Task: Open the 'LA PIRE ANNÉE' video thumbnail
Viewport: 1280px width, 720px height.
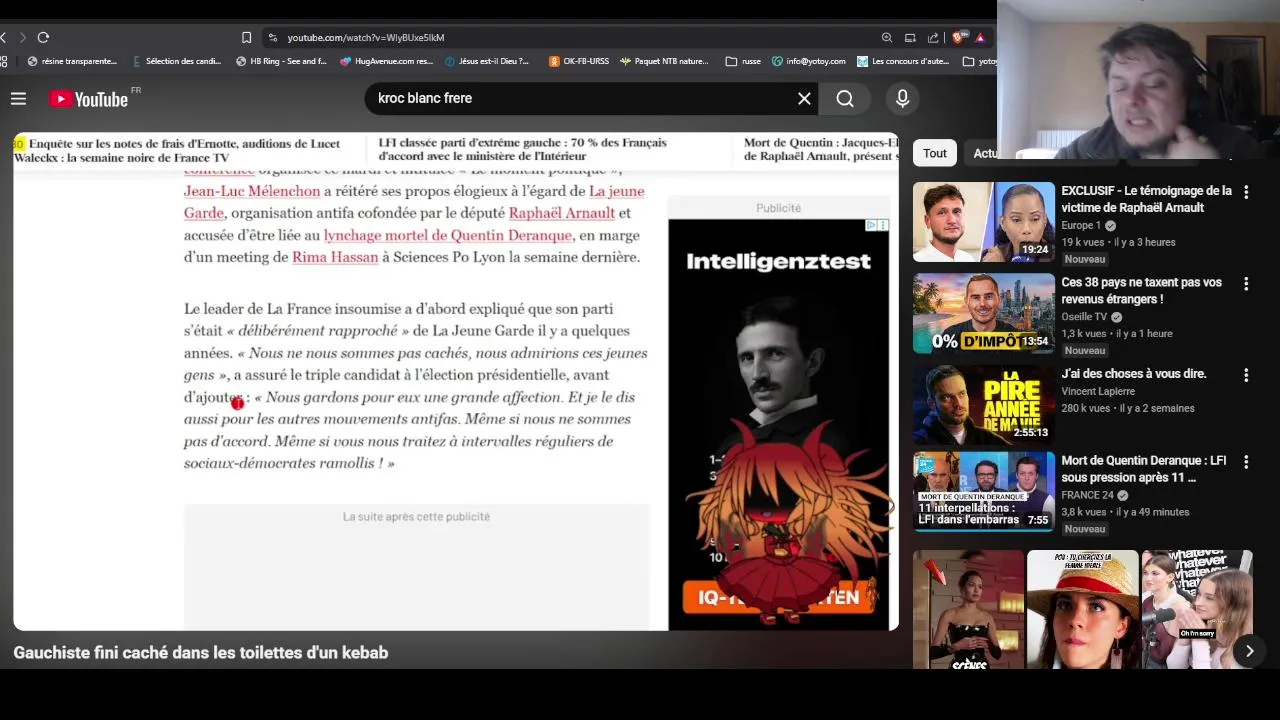Action: pos(984,403)
